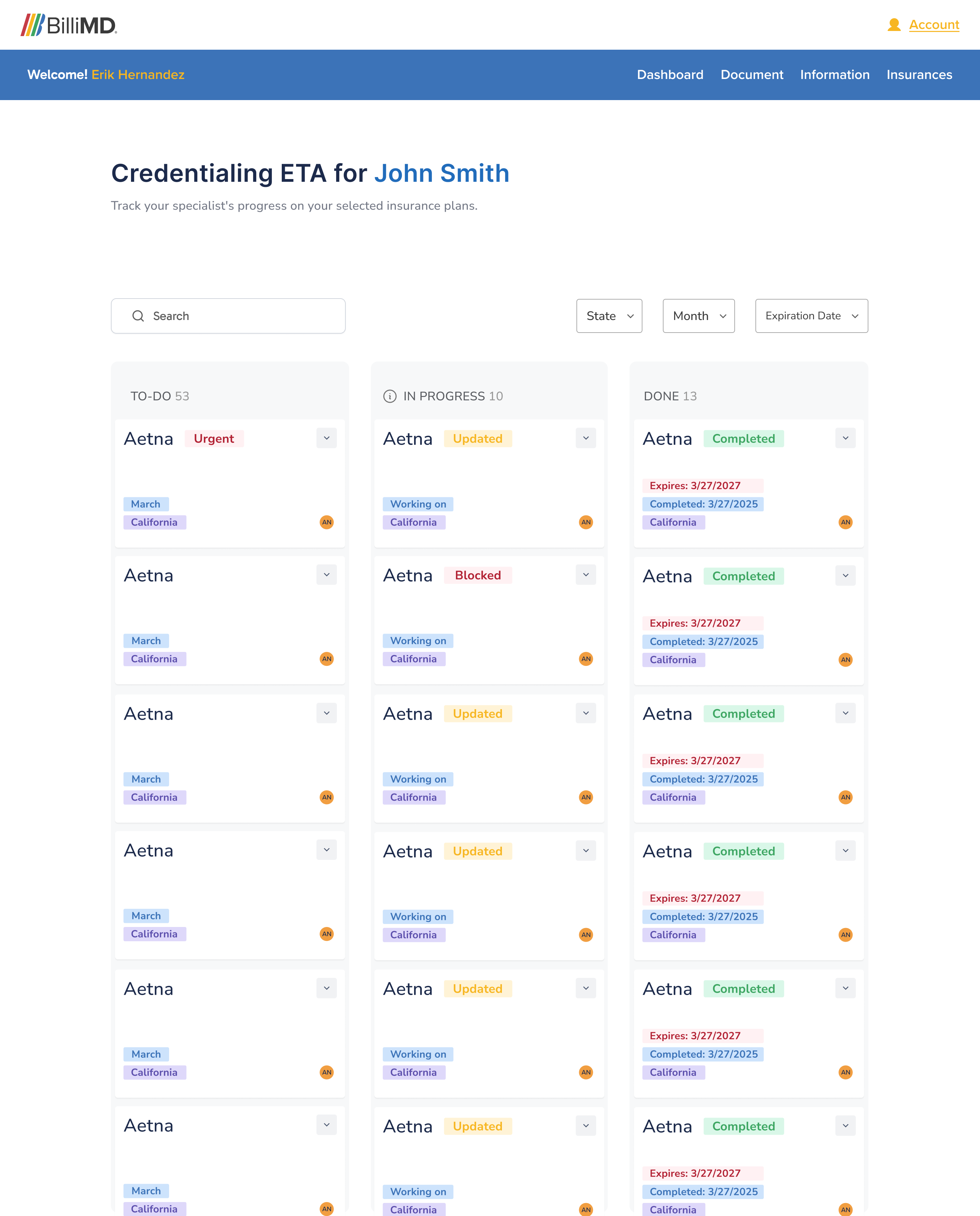Image resolution: width=980 pixels, height=1216 pixels.
Task: Expand the third card in To-Do column
Action: [326, 713]
